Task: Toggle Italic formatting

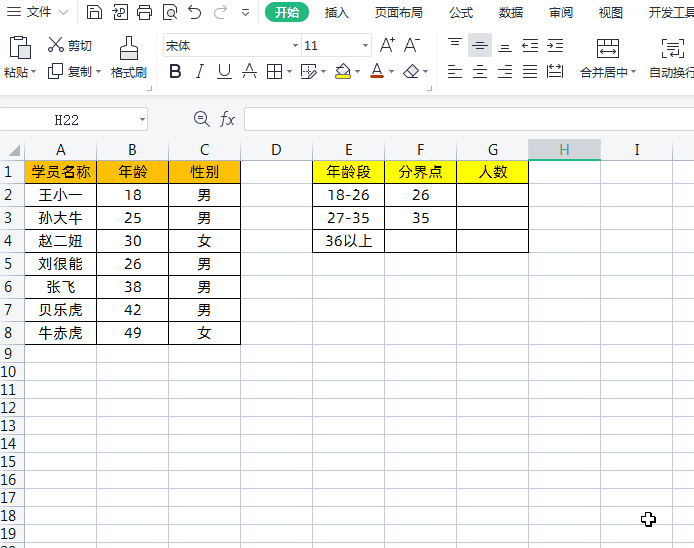Action: tap(200, 71)
